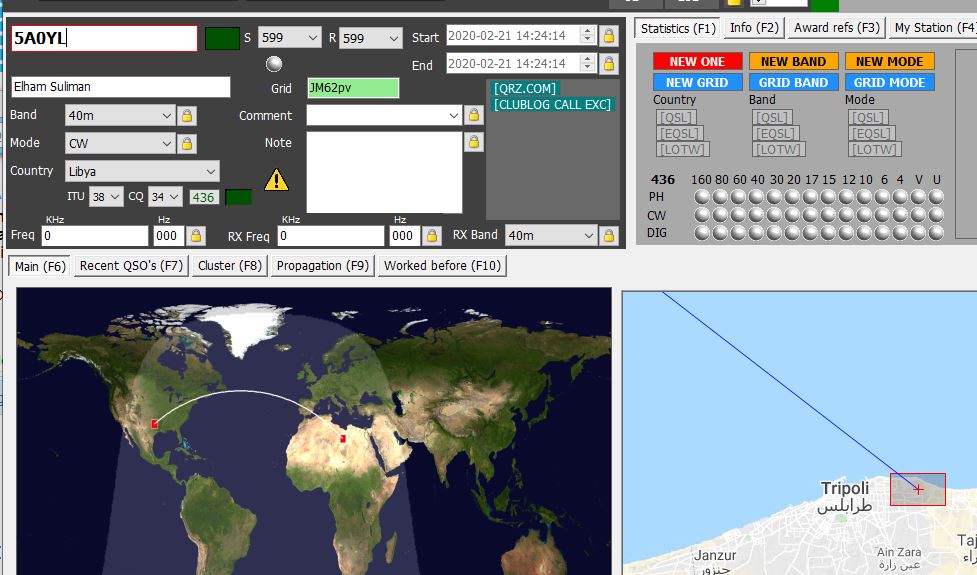Click the CW V band status indicator

(918, 215)
